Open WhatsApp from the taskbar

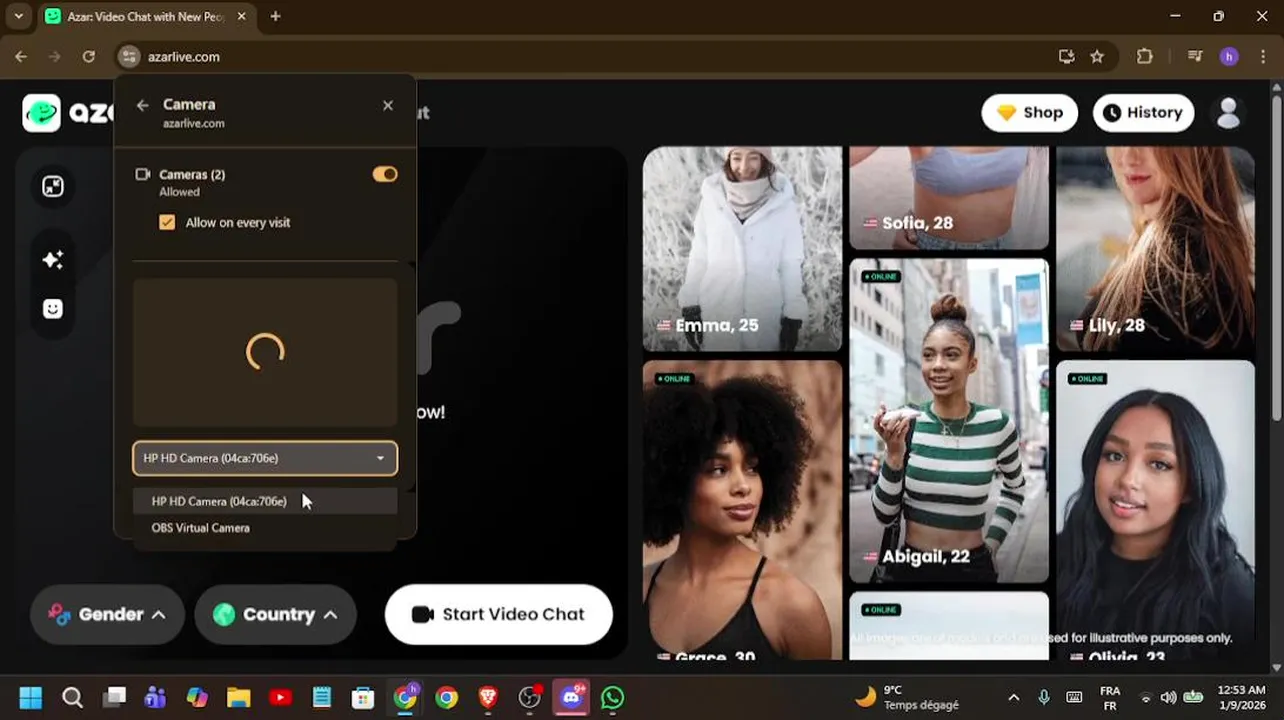tap(613, 697)
